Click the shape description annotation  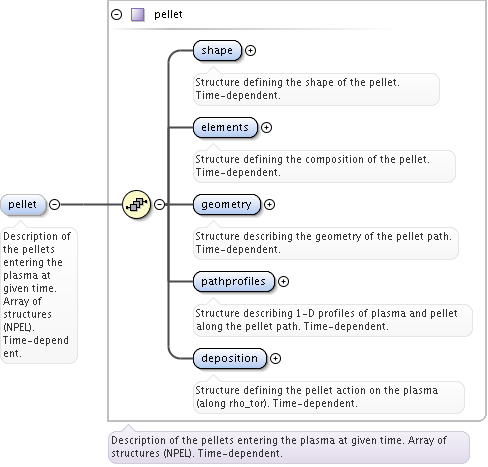(x=316, y=89)
